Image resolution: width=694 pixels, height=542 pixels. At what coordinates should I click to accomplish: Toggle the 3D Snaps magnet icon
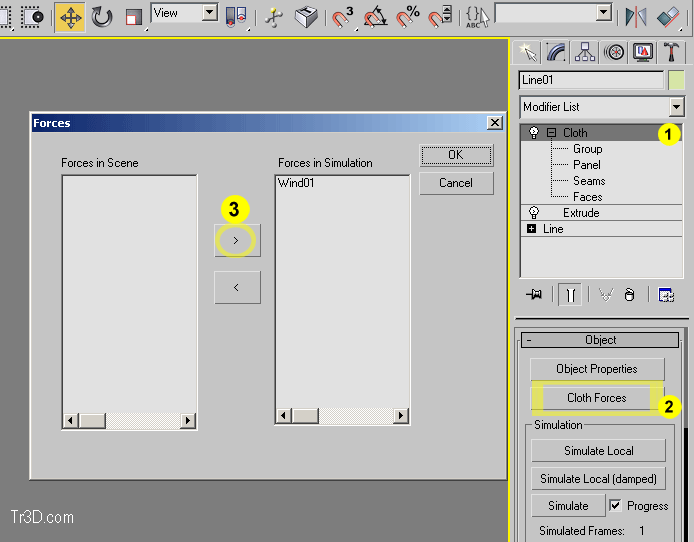coord(343,17)
